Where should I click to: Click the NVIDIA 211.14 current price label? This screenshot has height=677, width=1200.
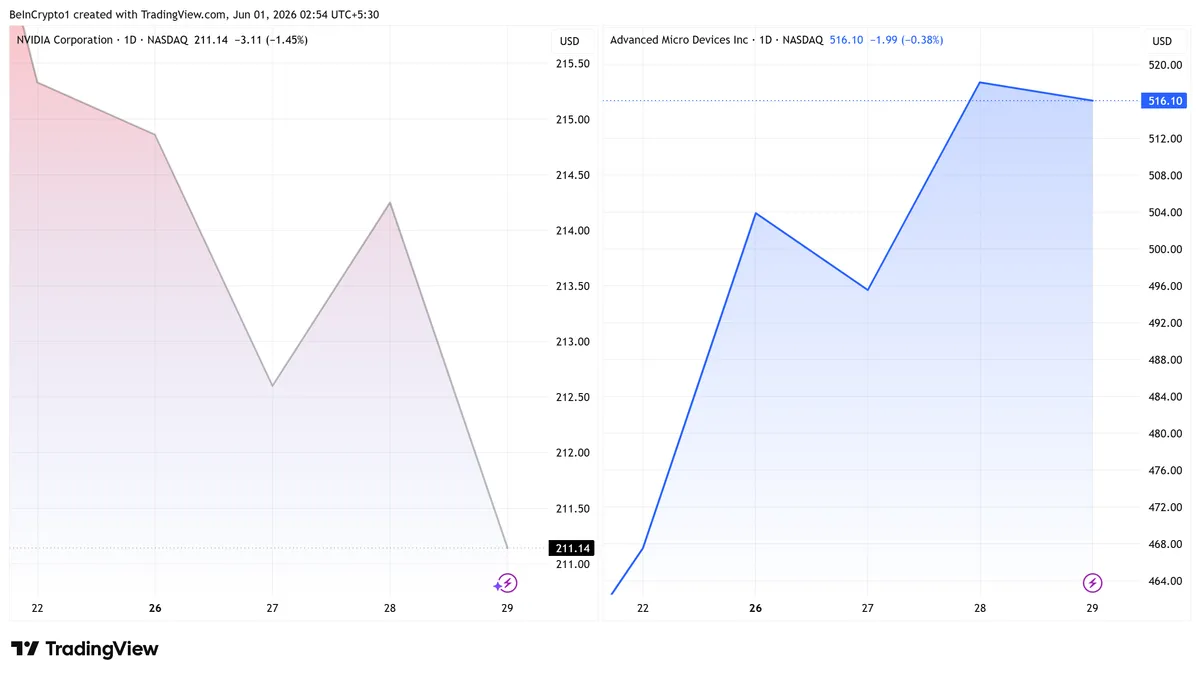[x=572, y=548]
